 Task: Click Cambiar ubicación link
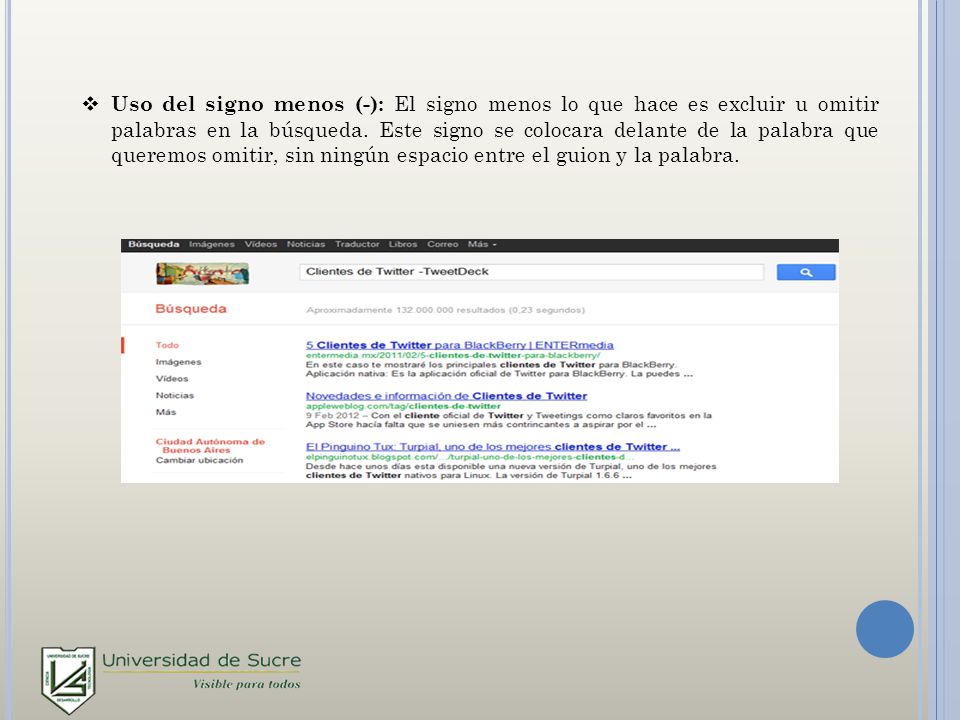tap(200, 460)
